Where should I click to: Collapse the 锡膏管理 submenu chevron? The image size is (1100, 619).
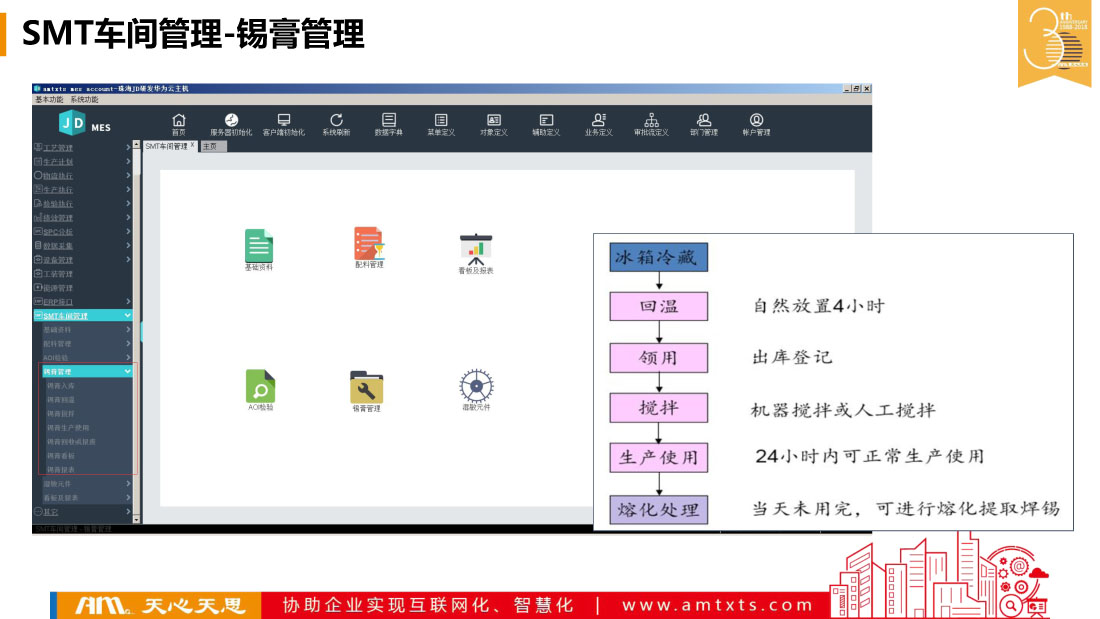(x=127, y=371)
